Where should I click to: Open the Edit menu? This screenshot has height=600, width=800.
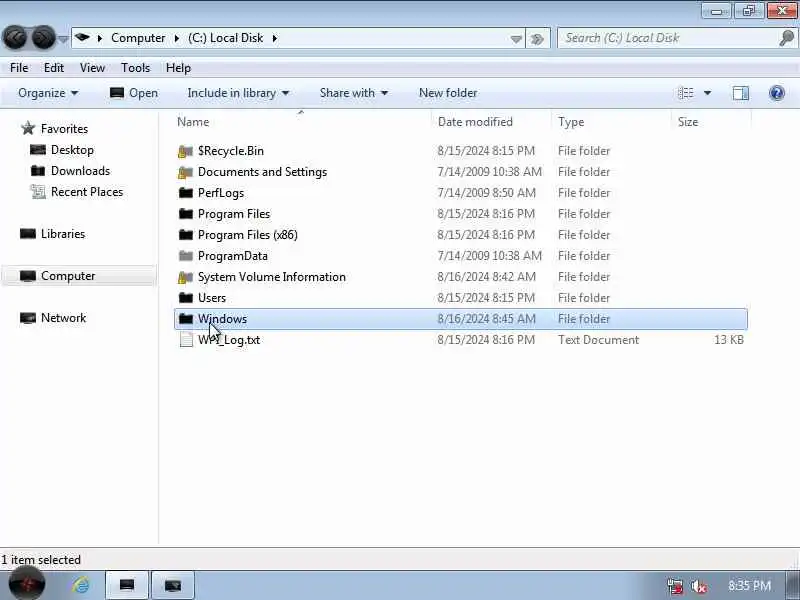coord(54,68)
